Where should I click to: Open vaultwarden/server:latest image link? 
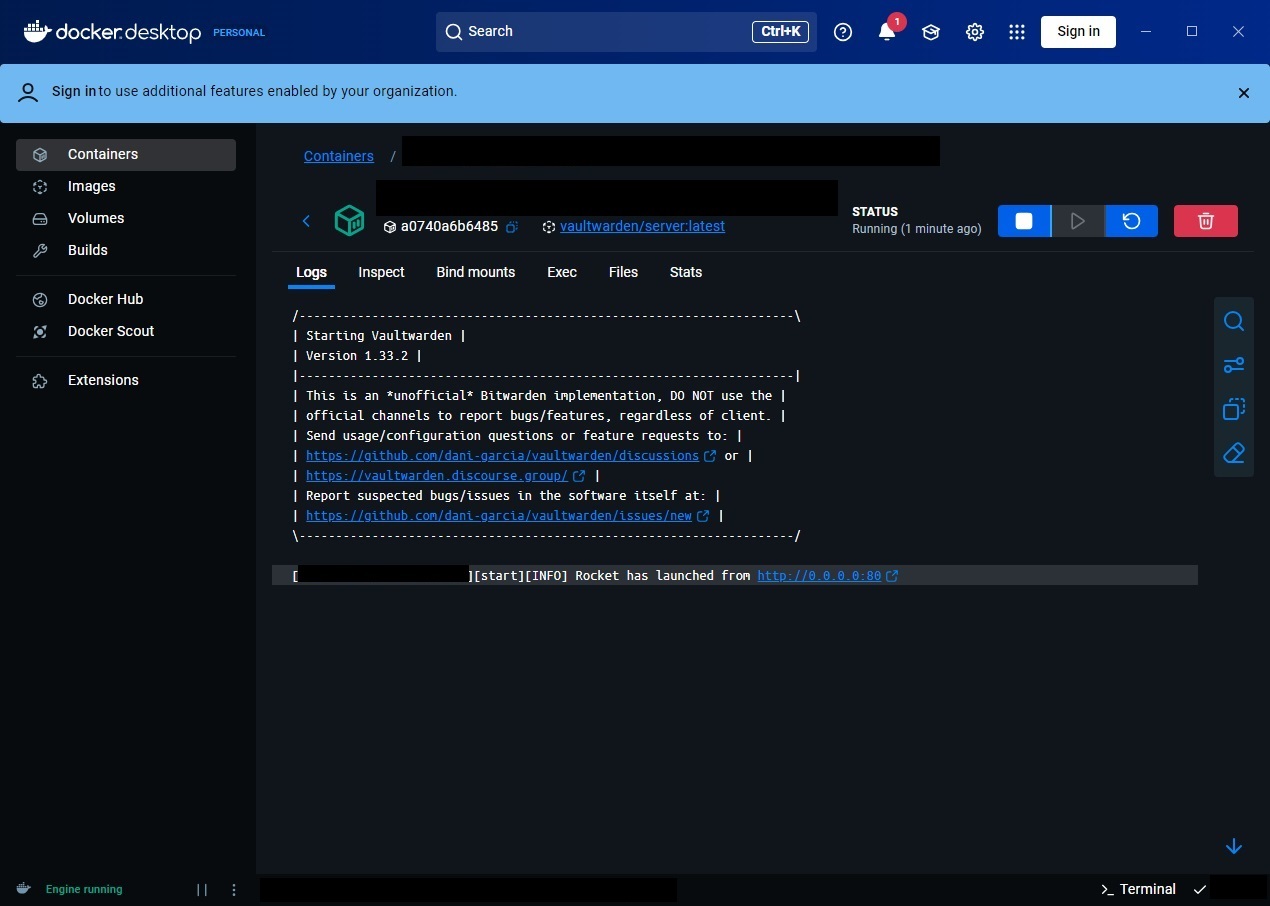[642, 226]
